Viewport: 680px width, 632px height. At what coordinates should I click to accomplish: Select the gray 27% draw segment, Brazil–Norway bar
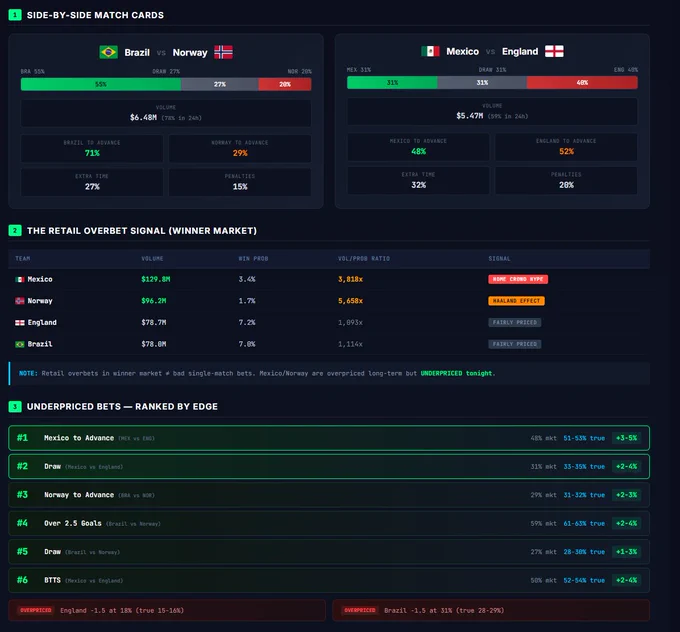pyautogui.click(x=220, y=84)
